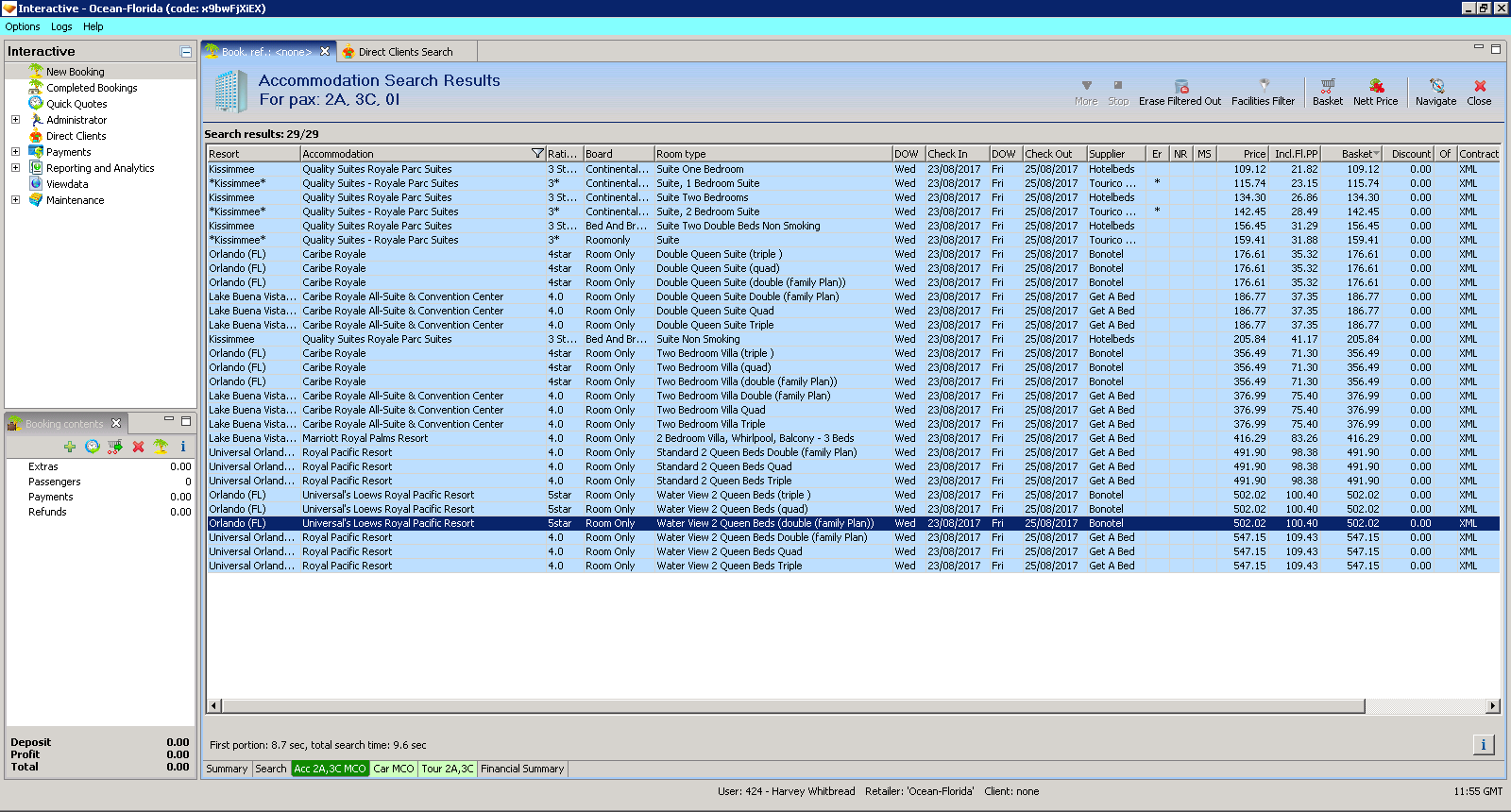Select the Suite One Bedroom row
This screenshot has height=812, width=1511.
point(853,169)
